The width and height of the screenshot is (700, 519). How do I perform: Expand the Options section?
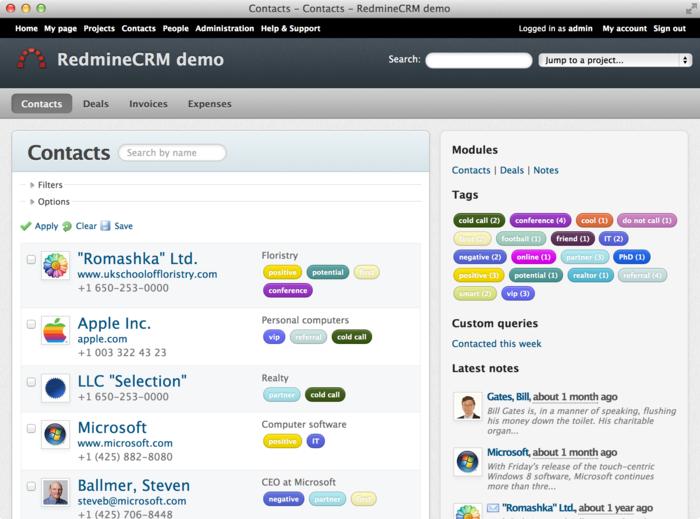click(x=50, y=202)
